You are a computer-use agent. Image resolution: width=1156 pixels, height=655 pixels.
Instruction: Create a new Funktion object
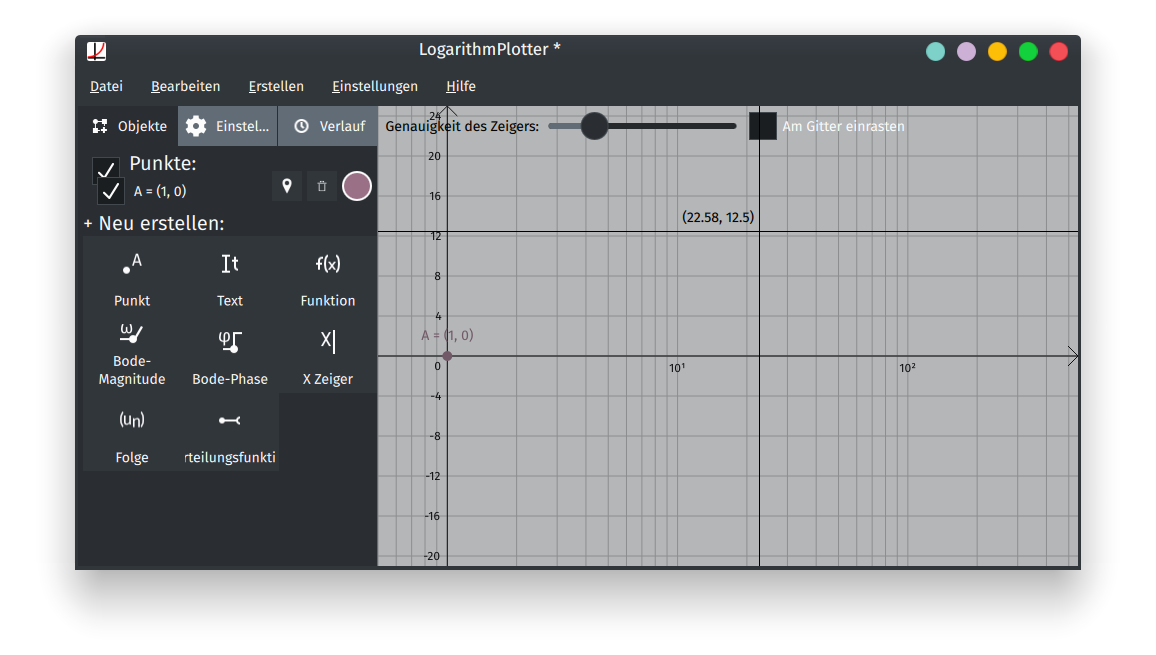327,276
